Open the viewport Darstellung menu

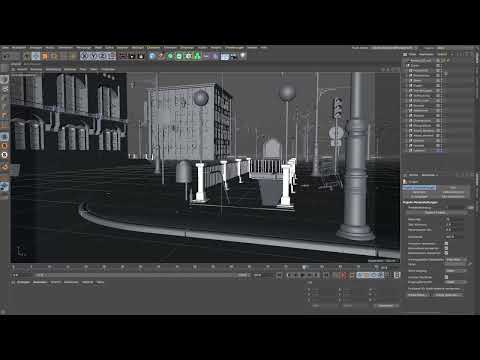pos(53,69)
